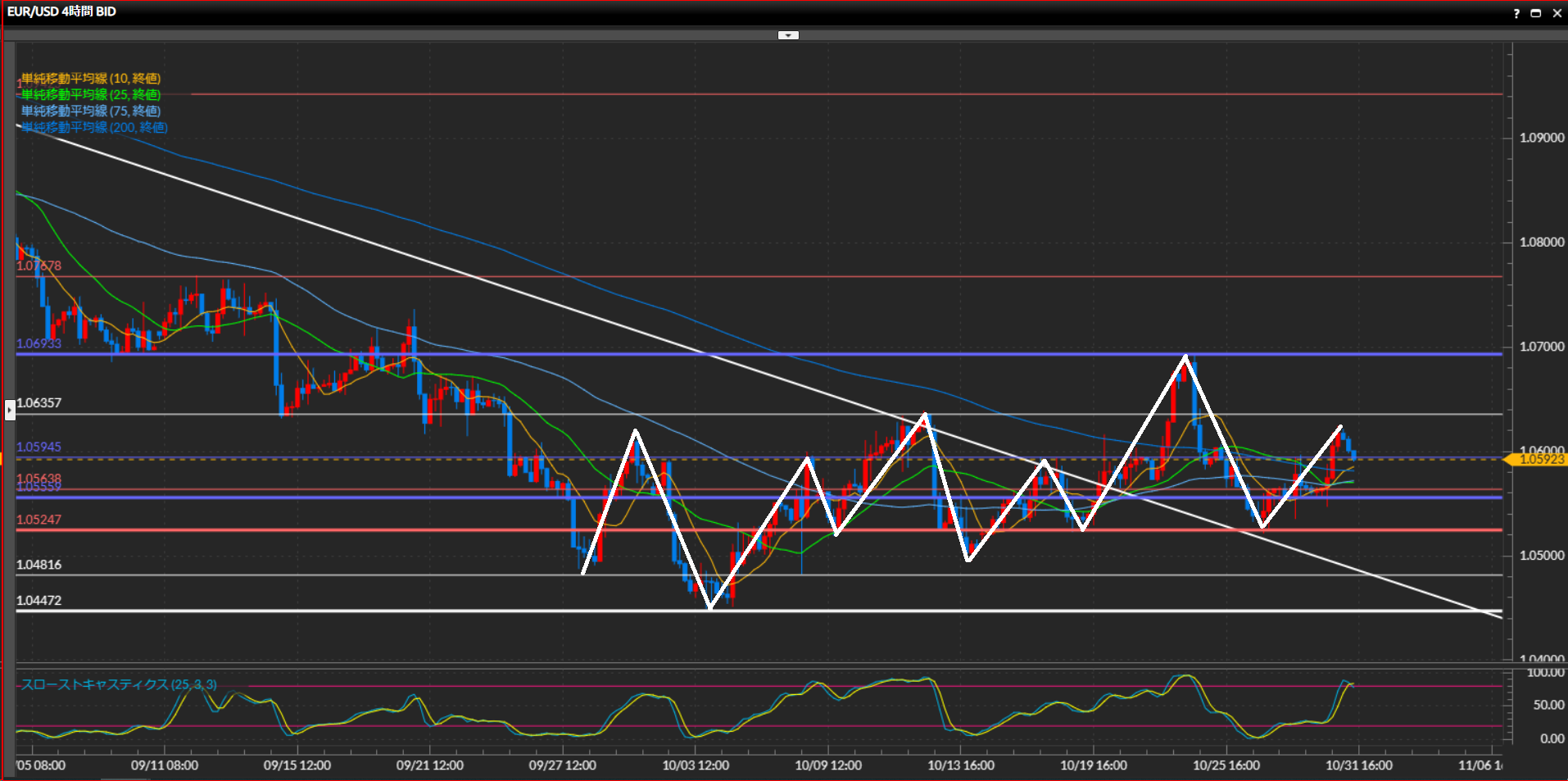Screen dimensions: 1568x781
Task: Click the 10/31 16:00 time axis label
Action: coord(1358,765)
